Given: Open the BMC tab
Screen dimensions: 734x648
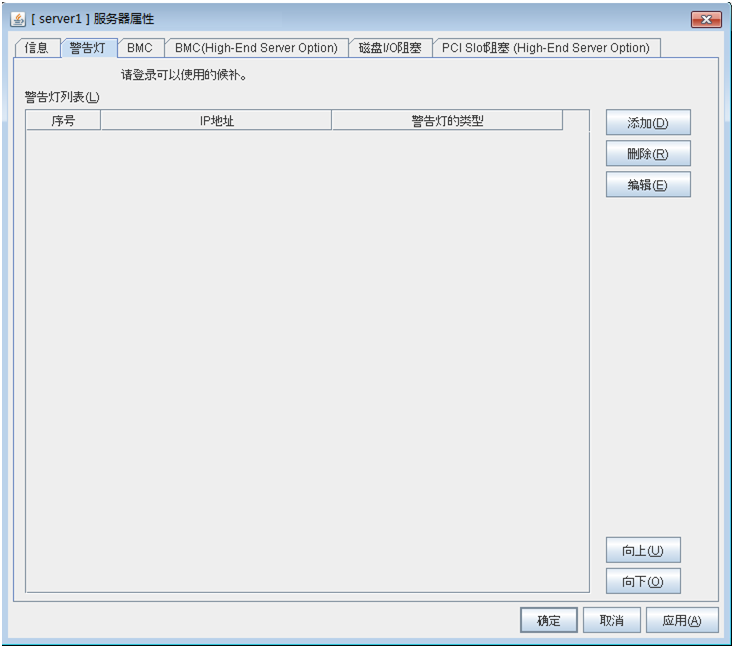Looking at the screenshot, I should pos(140,48).
